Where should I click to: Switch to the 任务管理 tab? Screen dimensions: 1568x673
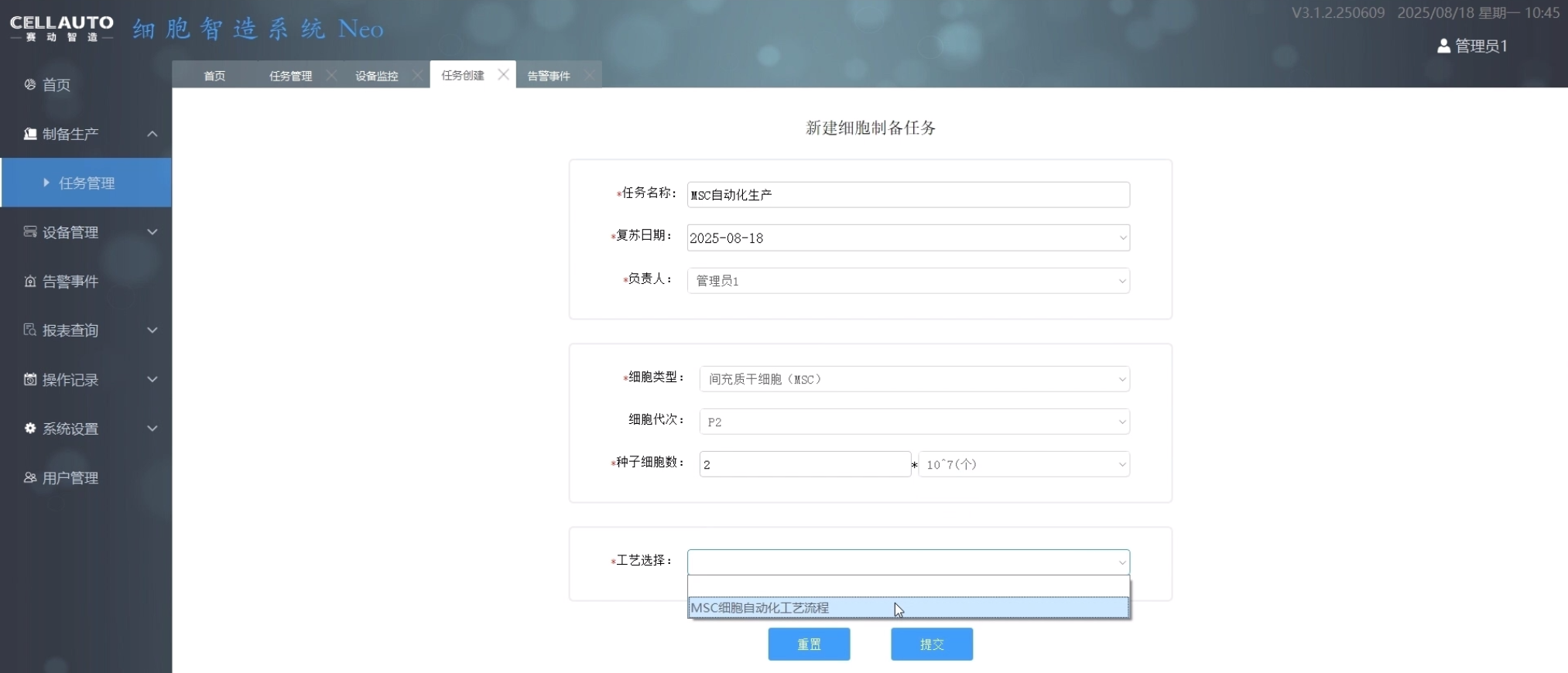(x=291, y=76)
